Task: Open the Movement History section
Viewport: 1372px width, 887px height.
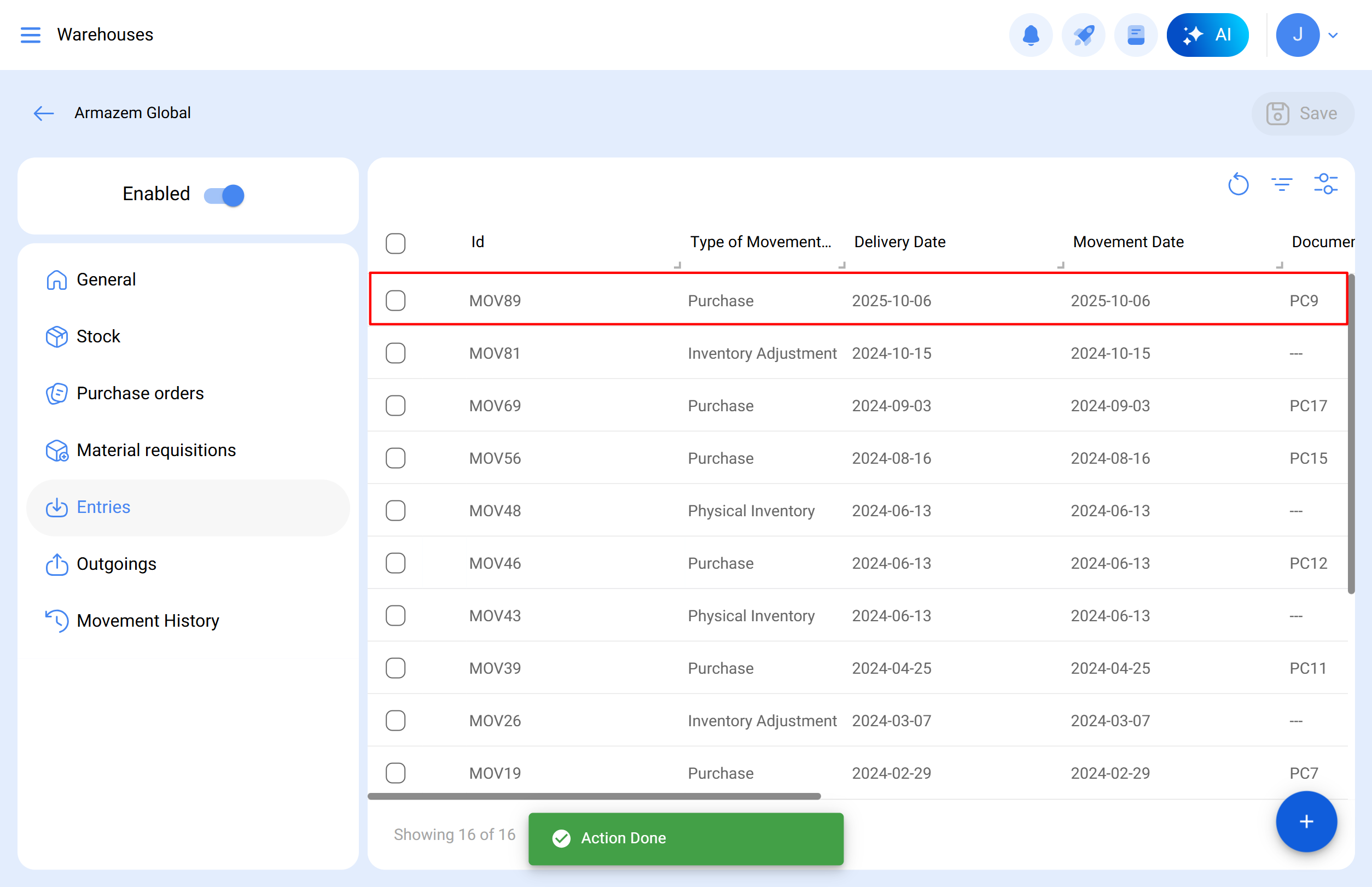Action: pyautogui.click(x=148, y=620)
